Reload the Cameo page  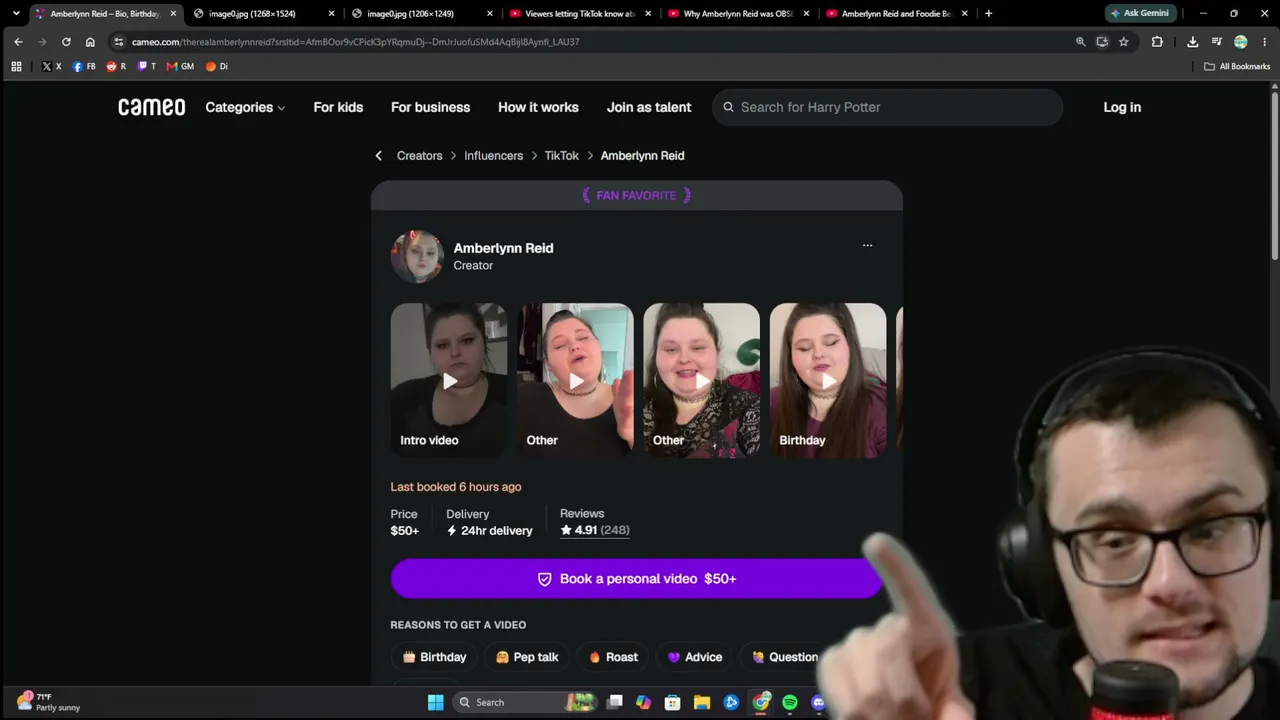pos(66,42)
